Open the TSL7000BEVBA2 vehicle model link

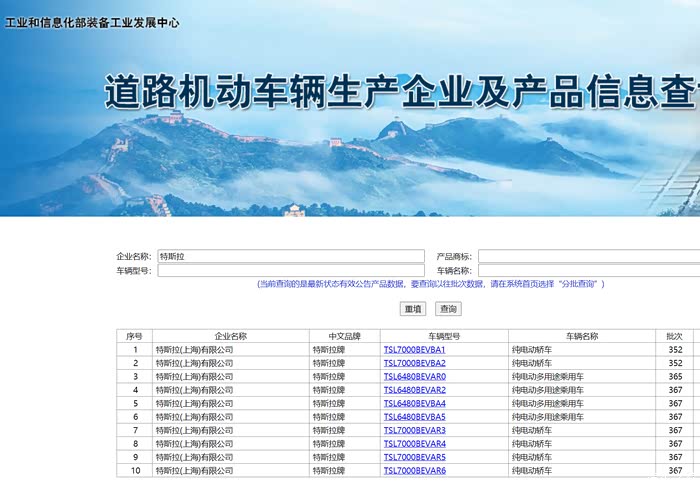point(414,363)
